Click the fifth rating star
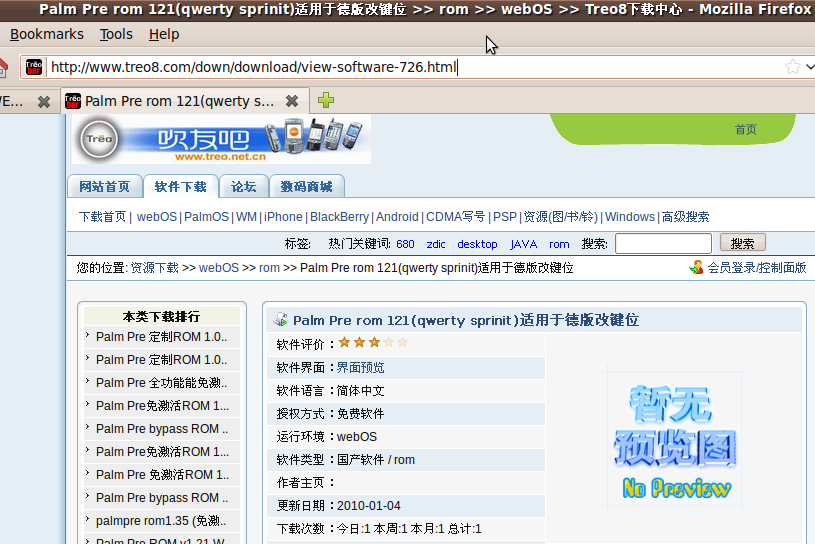This screenshot has width=815, height=544. [402, 342]
